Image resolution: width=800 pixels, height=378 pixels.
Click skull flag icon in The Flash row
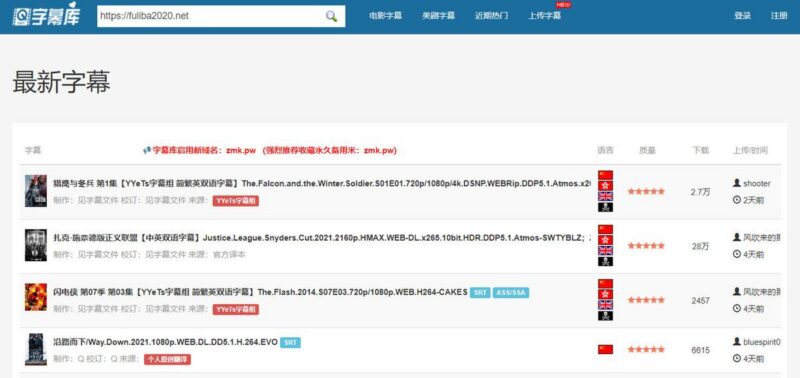pos(606,316)
